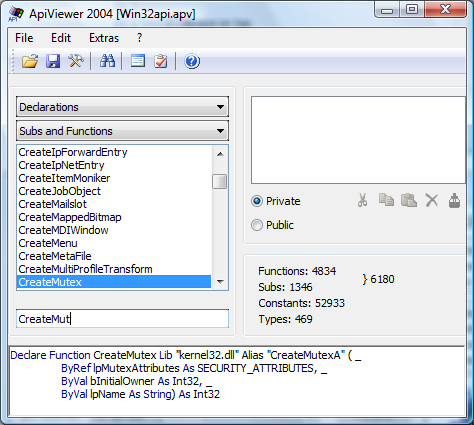Click the empty selected items text box
This screenshot has height=425, width=474.
click(358, 140)
